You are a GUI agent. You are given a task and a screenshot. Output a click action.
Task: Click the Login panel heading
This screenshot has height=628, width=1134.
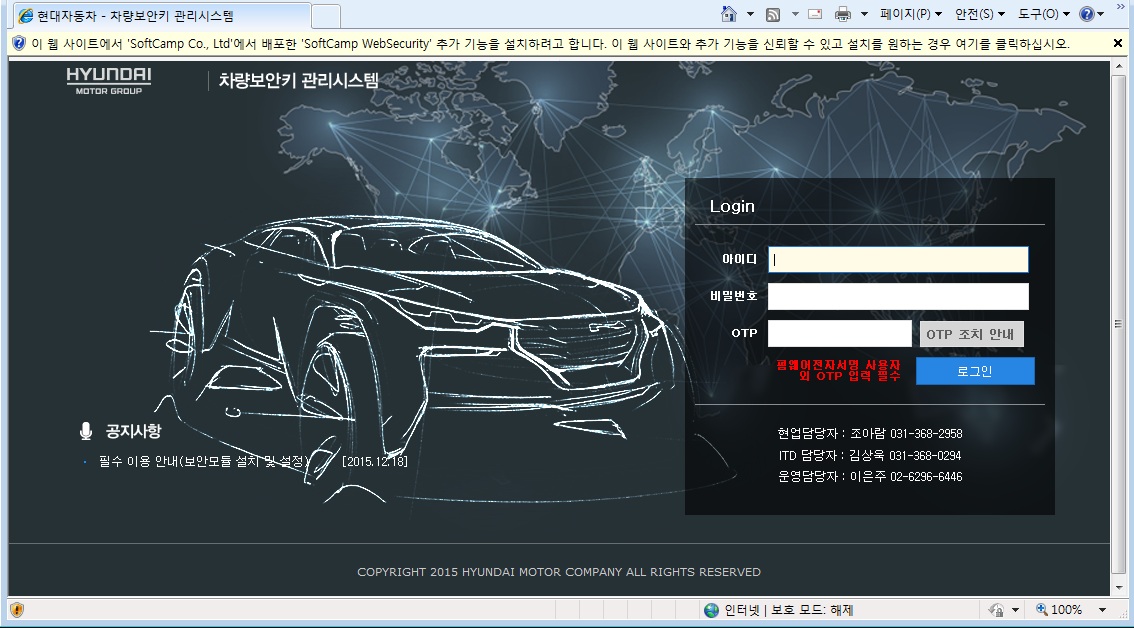tap(732, 206)
